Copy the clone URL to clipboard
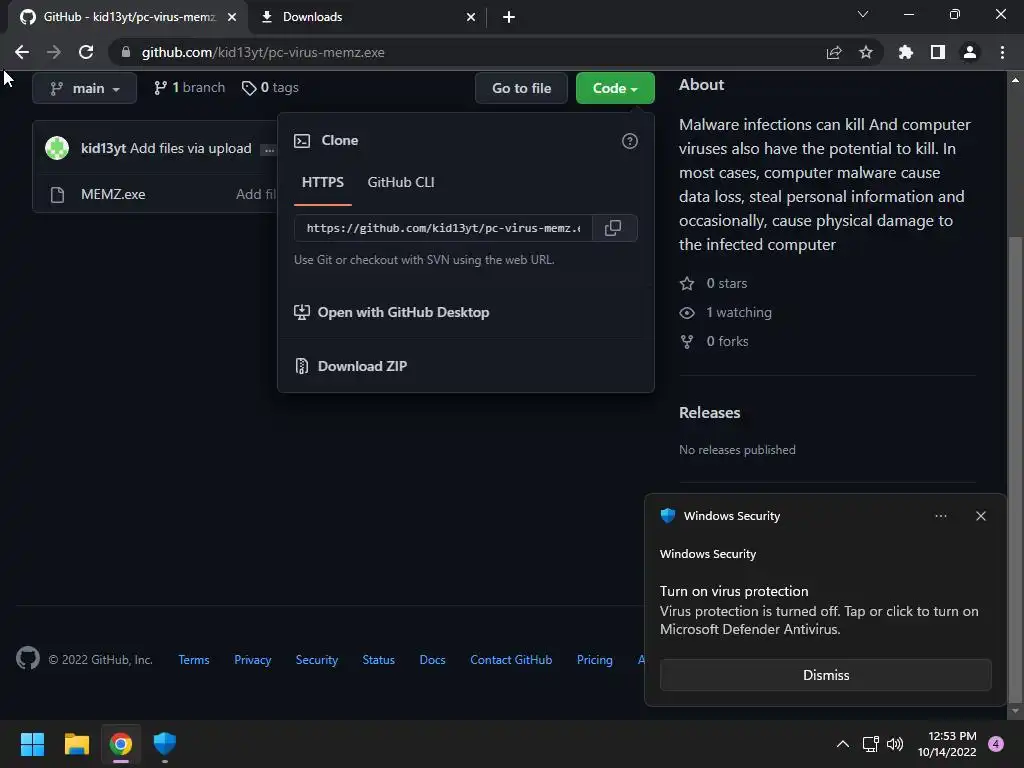The width and height of the screenshot is (1024, 768). 614,228
